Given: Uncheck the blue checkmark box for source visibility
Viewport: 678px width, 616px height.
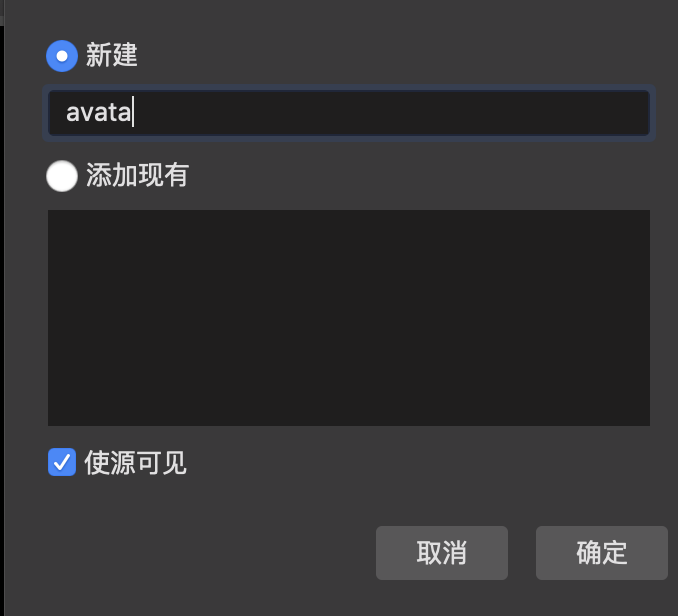Looking at the screenshot, I should [62, 462].
